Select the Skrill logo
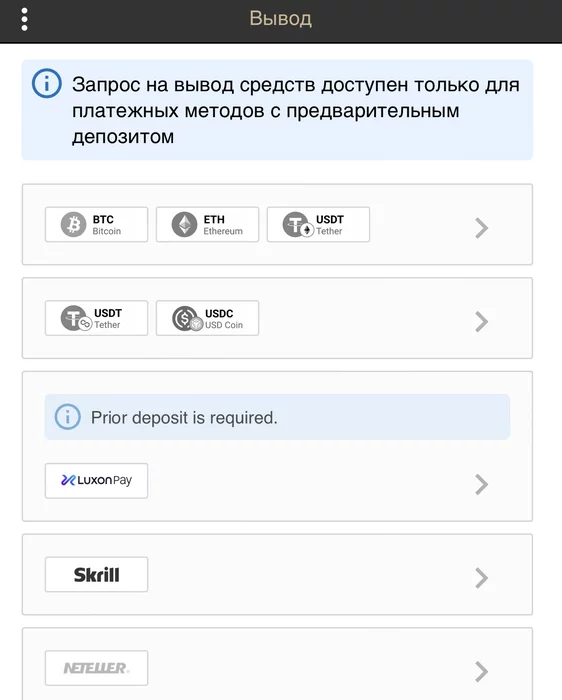The image size is (562, 700). [96, 575]
